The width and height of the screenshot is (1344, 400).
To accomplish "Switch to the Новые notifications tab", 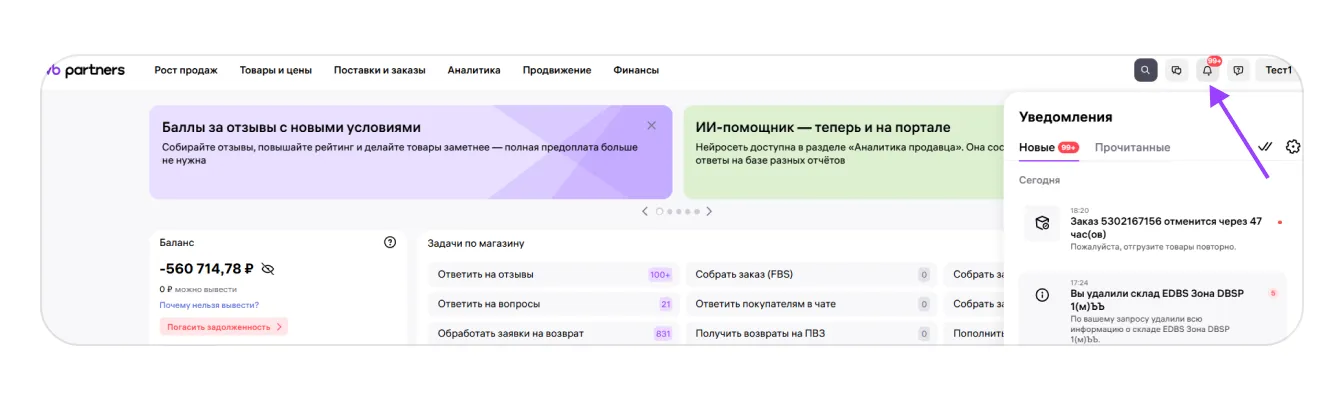I will [x=1048, y=147].
